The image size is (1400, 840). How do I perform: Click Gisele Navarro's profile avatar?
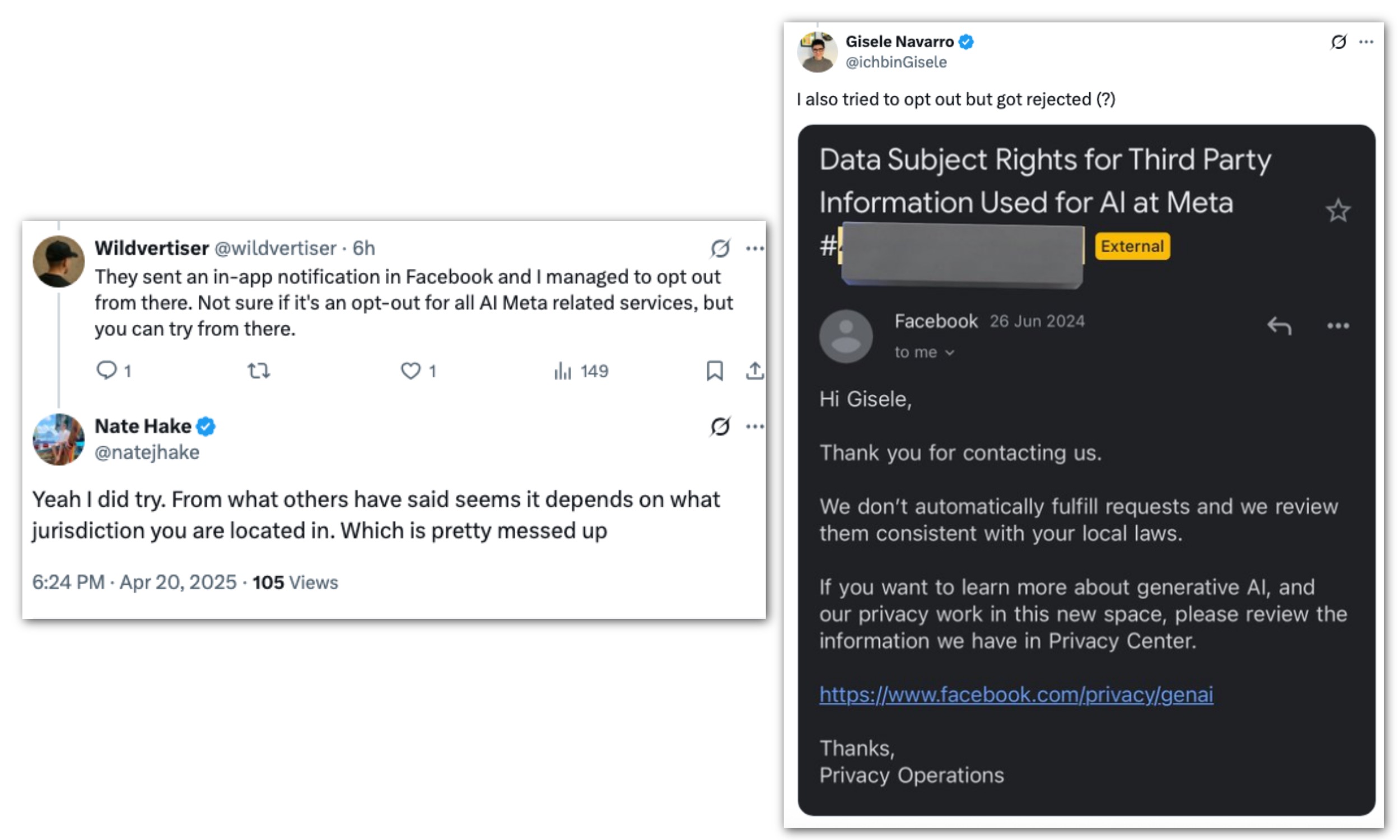coord(816,52)
